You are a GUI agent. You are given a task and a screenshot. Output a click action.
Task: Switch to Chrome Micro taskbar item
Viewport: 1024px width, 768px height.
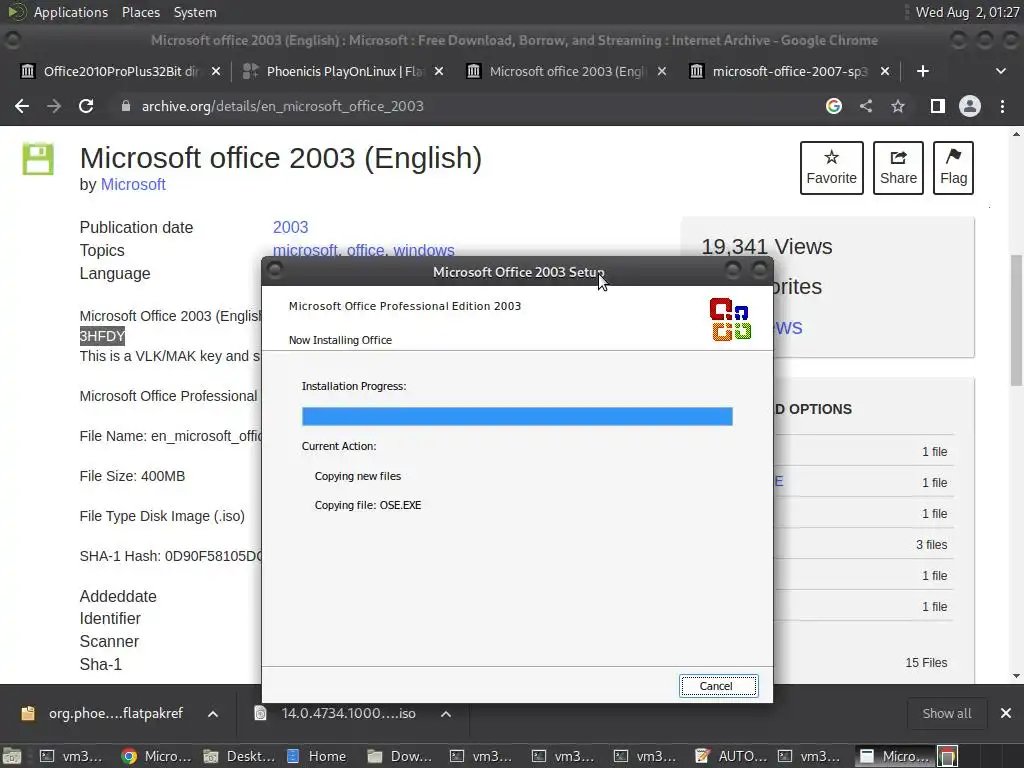(157, 756)
